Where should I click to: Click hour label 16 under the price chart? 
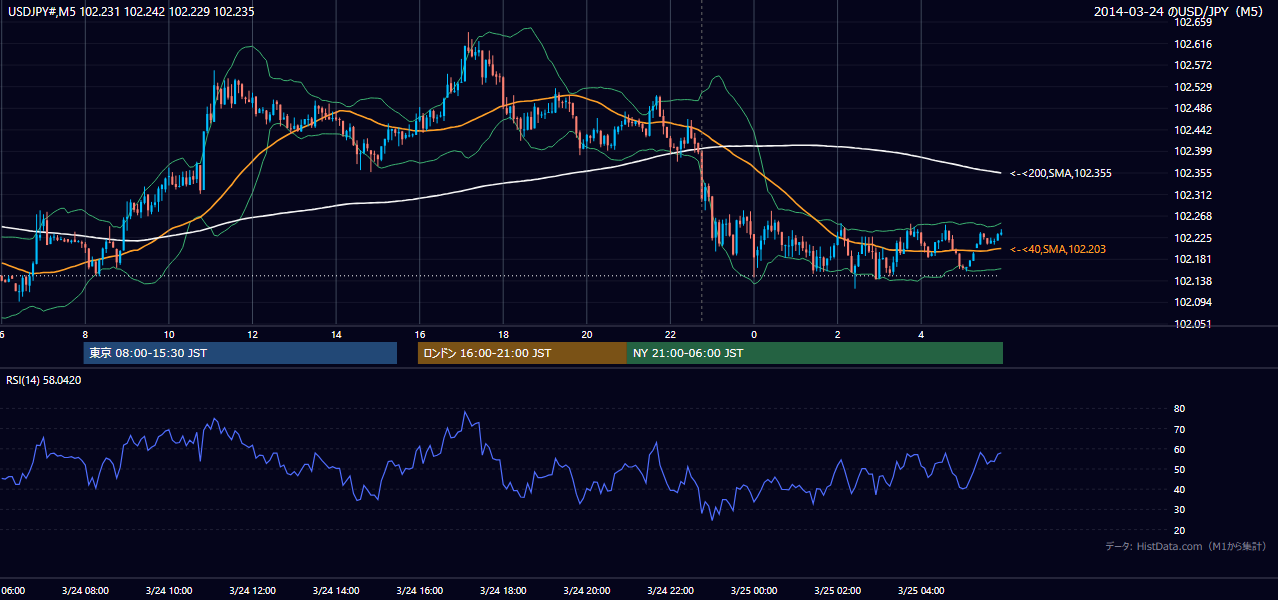pyautogui.click(x=420, y=334)
